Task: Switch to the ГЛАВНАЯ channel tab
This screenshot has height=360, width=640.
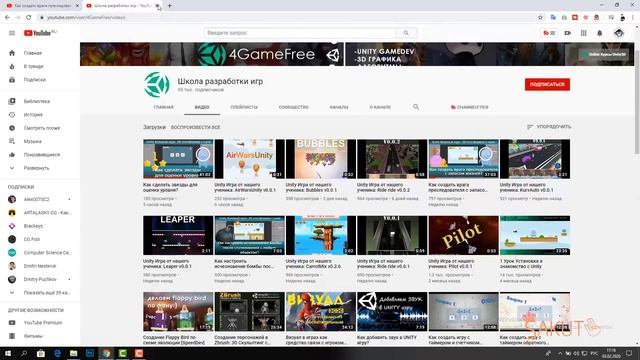Action: click(x=164, y=107)
